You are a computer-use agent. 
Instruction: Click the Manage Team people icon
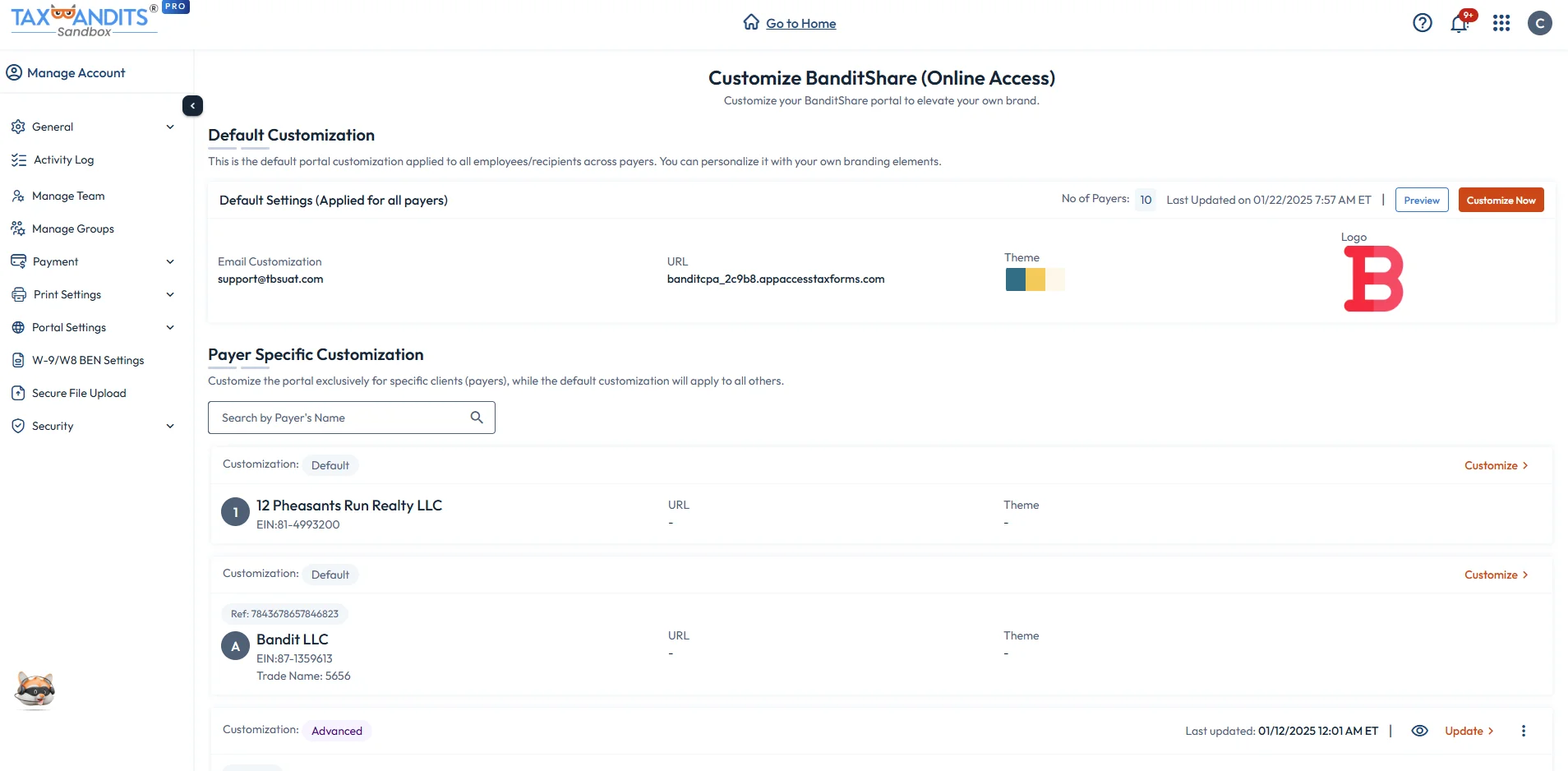(x=18, y=196)
